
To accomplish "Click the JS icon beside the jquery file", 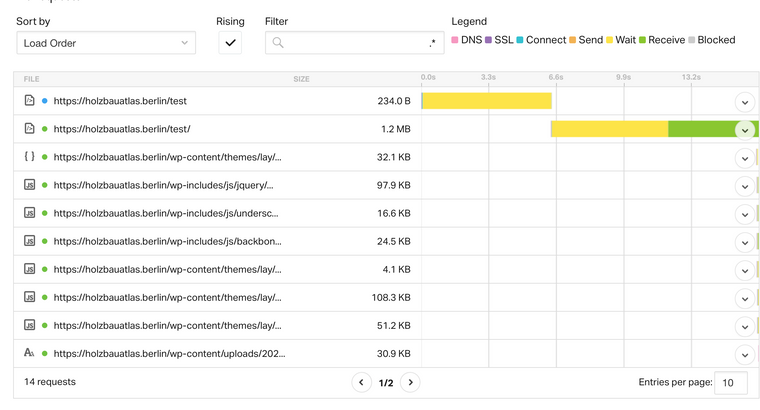I will coord(29,185).
